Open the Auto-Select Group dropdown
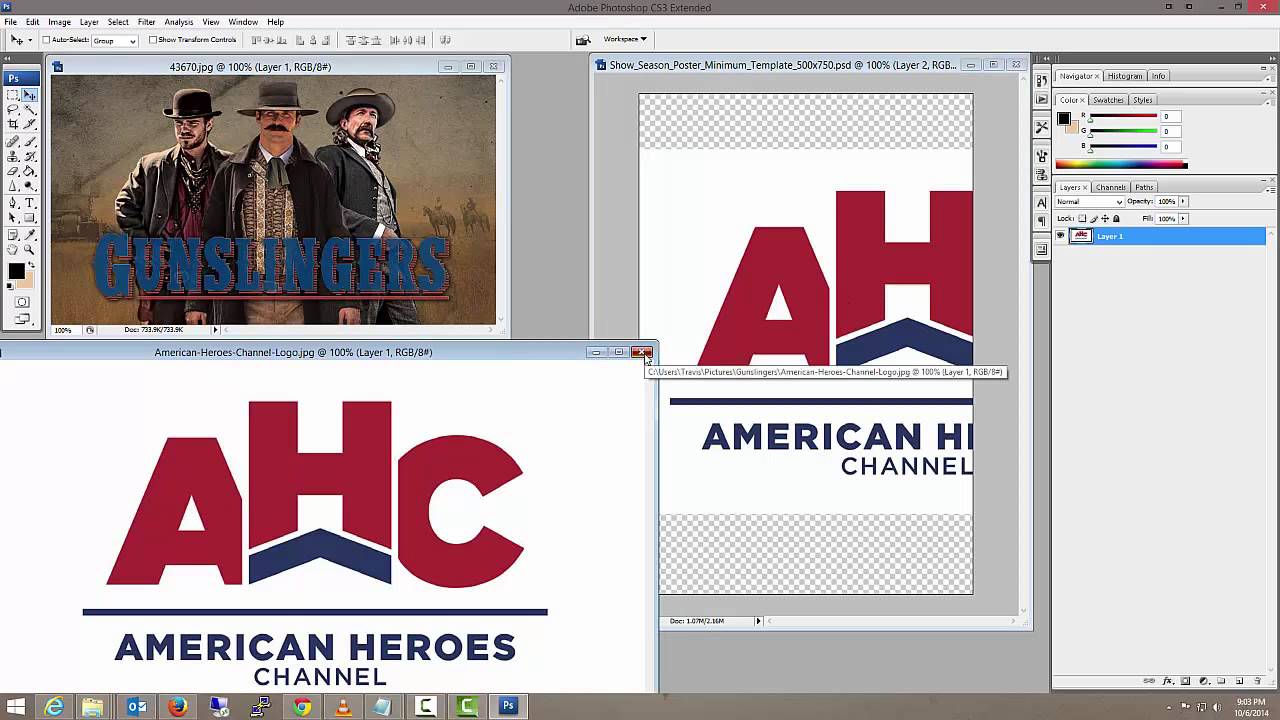The height and width of the screenshot is (720, 1280). point(115,40)
